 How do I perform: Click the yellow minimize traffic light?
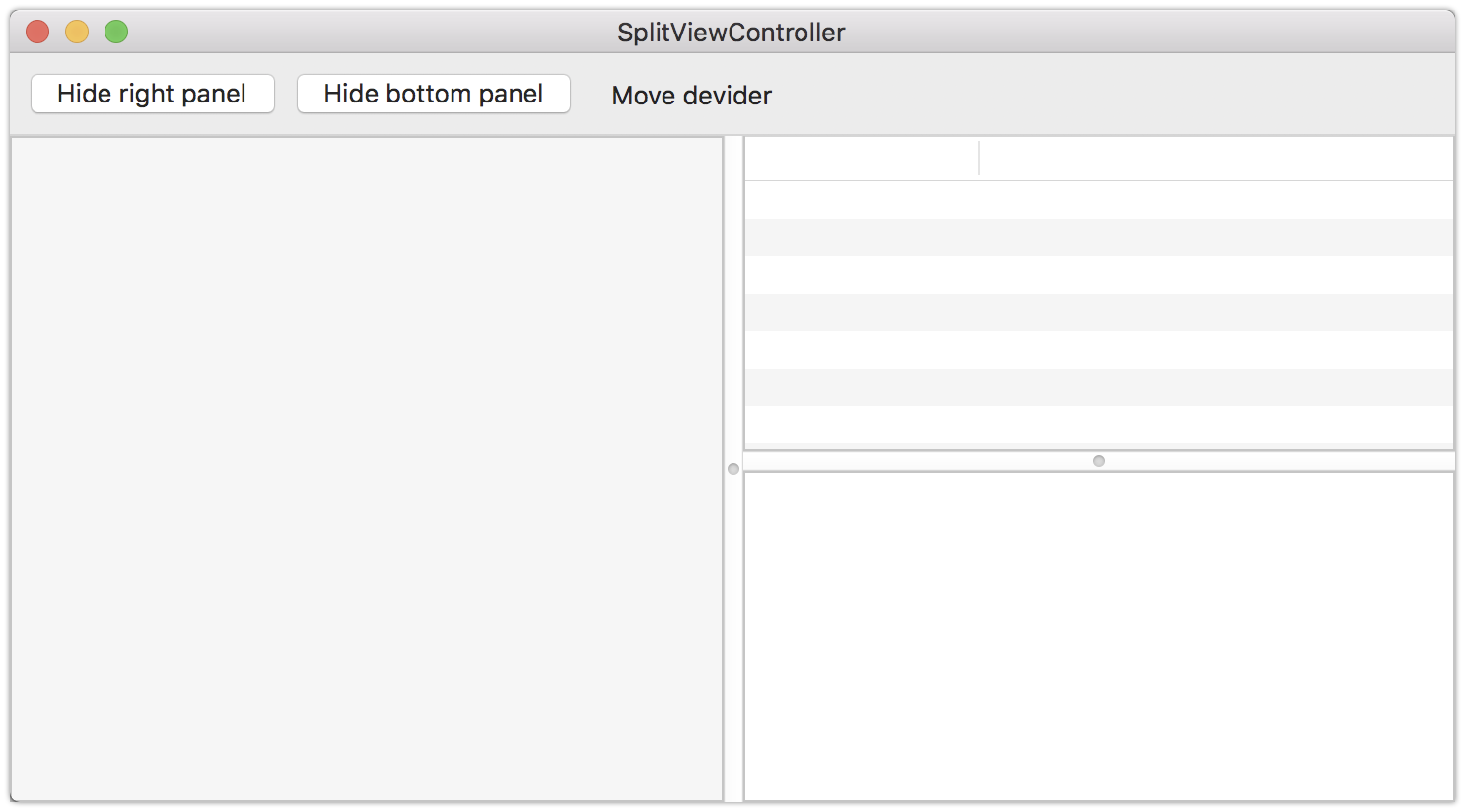click(77, 32)
